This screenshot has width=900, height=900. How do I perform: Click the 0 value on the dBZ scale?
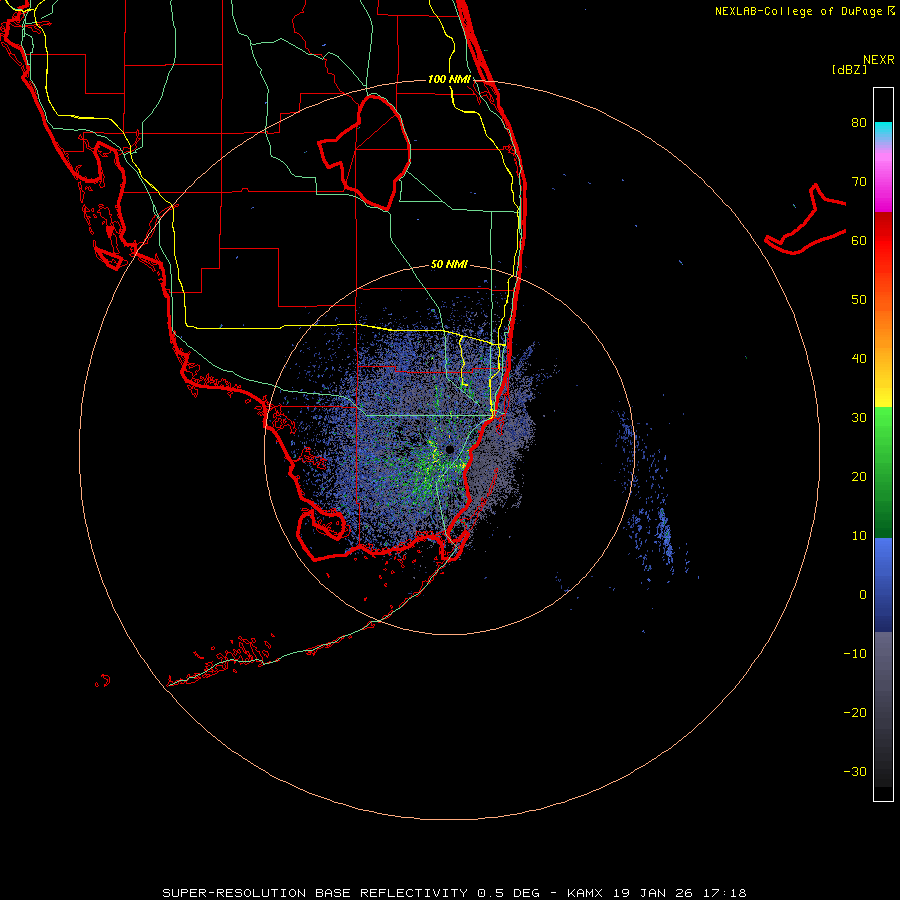(x=863, y=595)
